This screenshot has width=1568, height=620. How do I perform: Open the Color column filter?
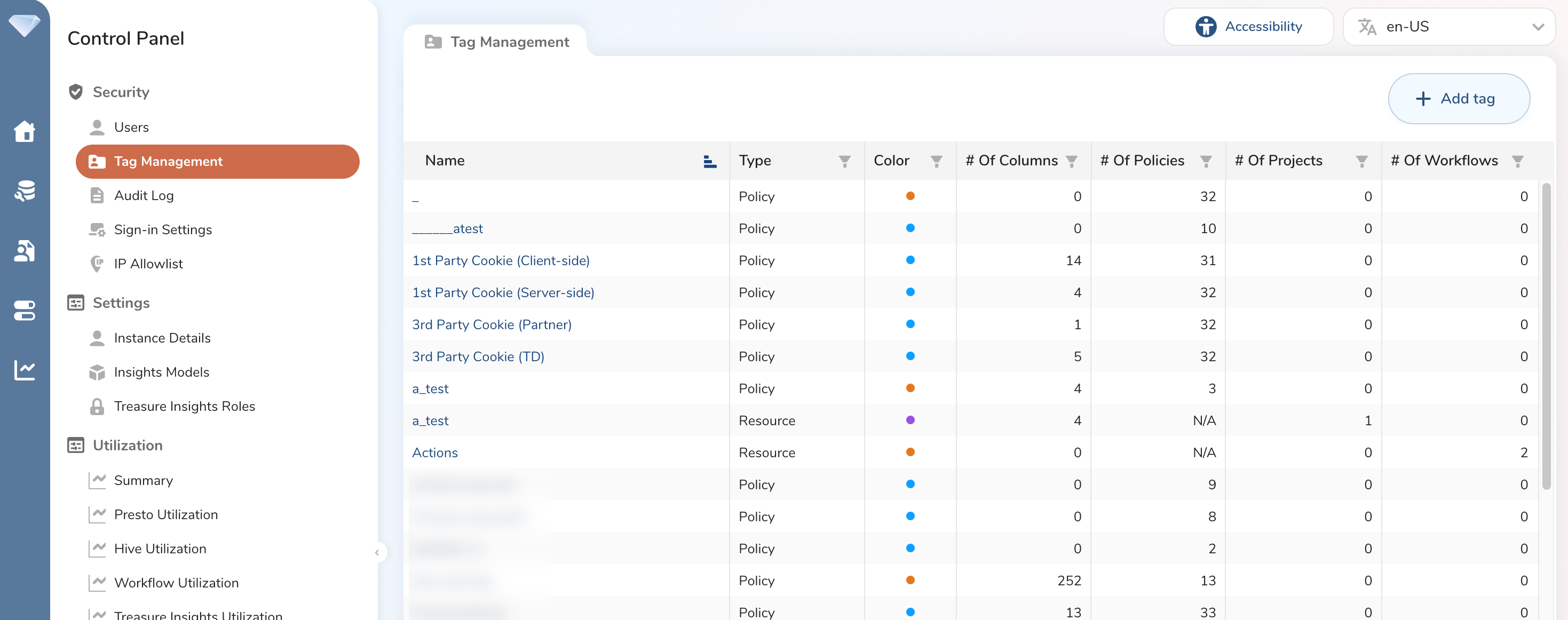point(936,161)
